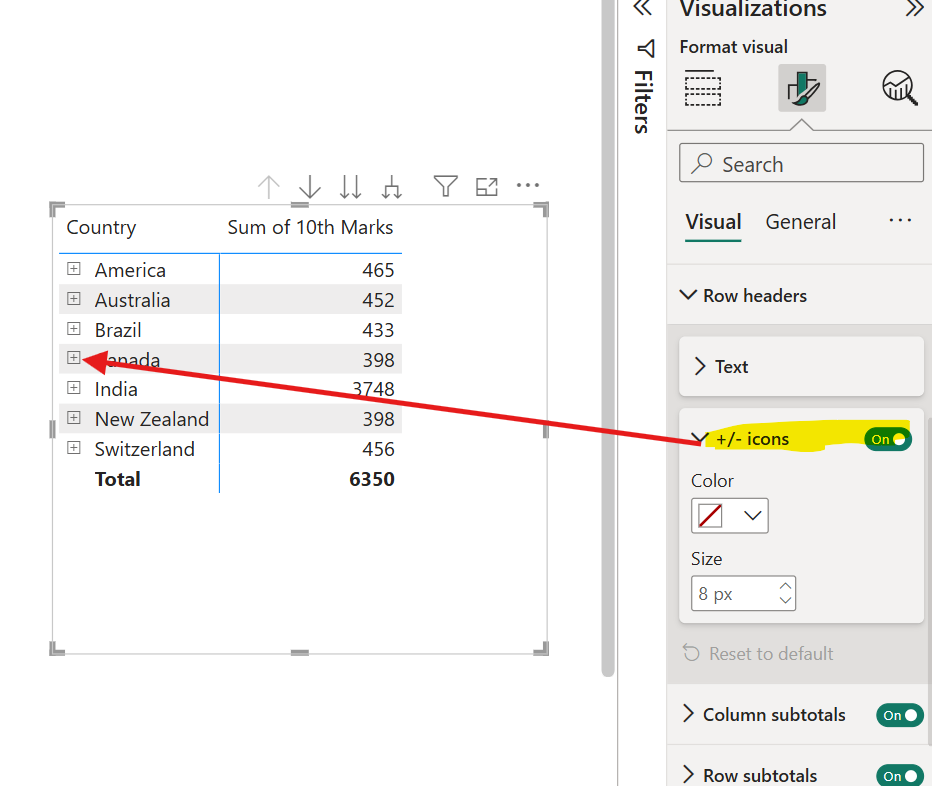Switch to the General tab
Screen dimensions: 932x786
800,222
